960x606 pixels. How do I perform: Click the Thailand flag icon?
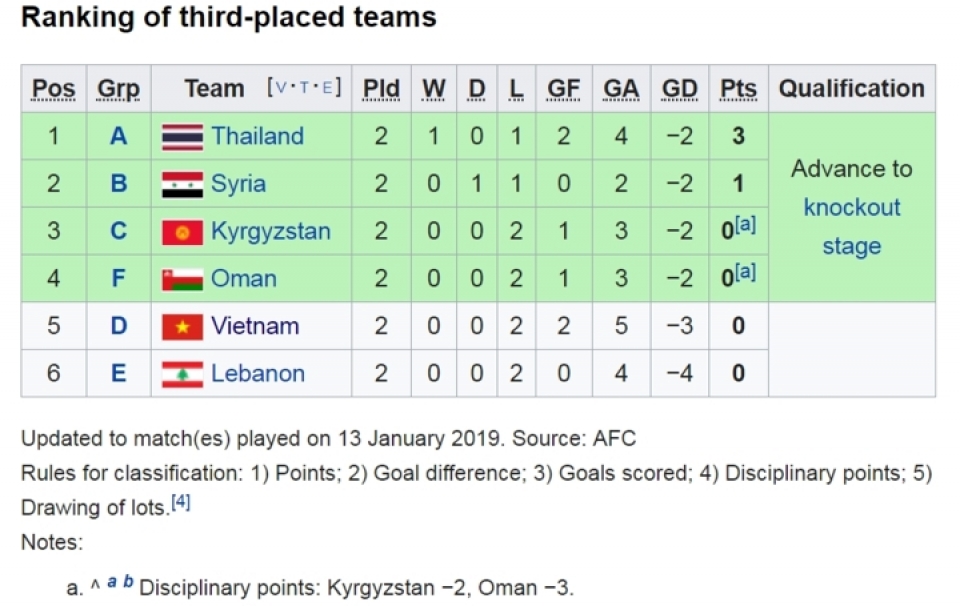click(x=182, y=137)
